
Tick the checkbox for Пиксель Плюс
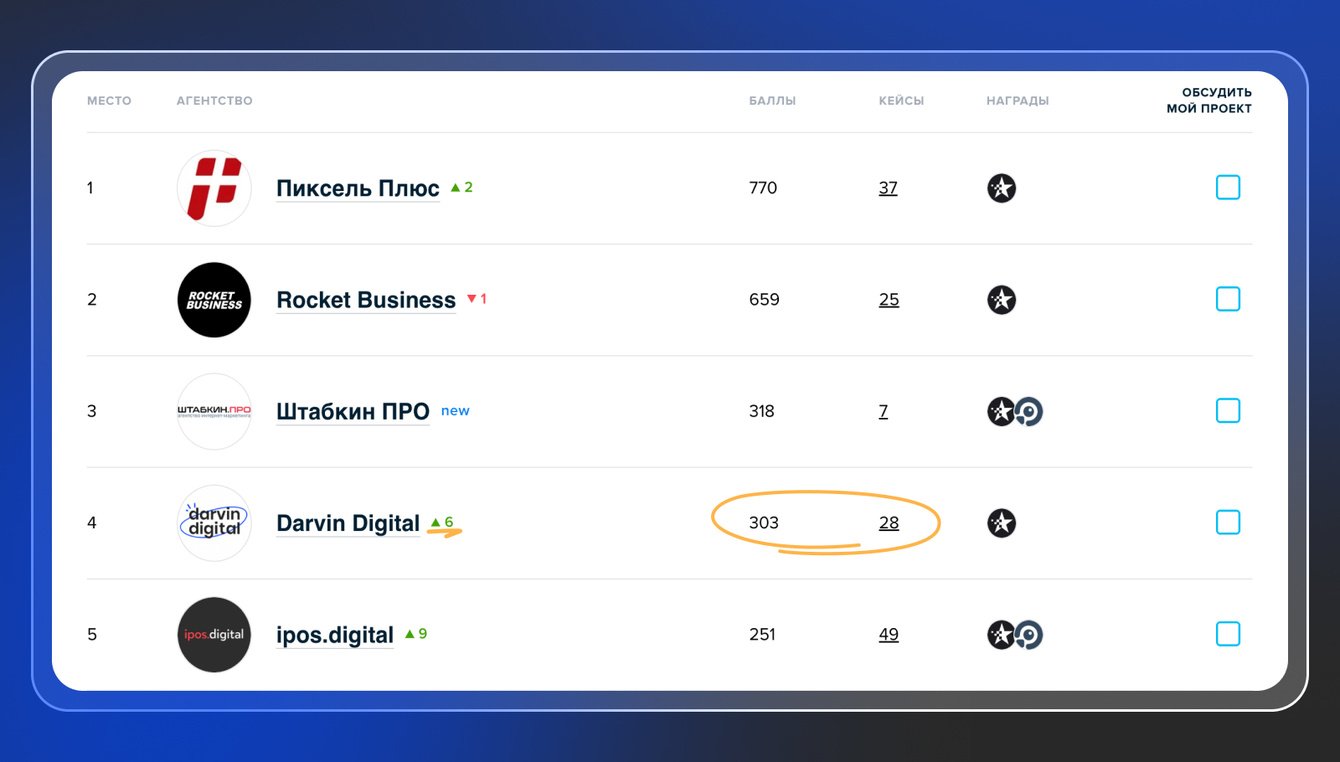tap(1228, 187)
